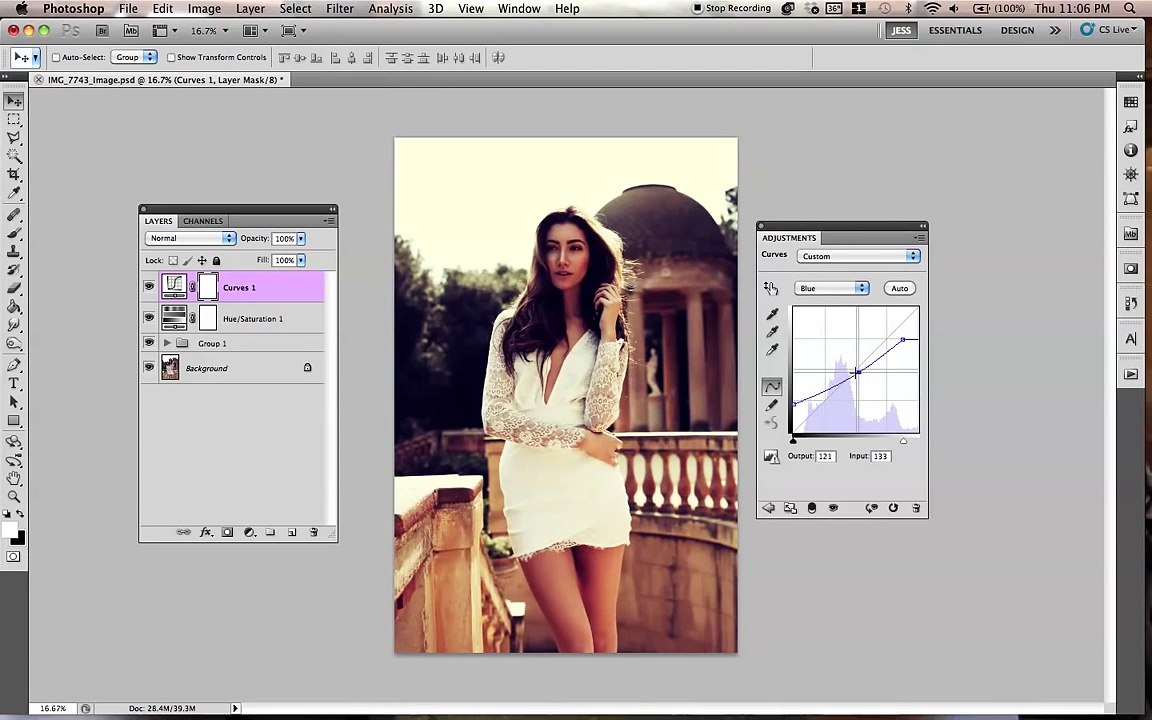
Task: Open the blend mode Normal dropdown
Action: (190, 238)
